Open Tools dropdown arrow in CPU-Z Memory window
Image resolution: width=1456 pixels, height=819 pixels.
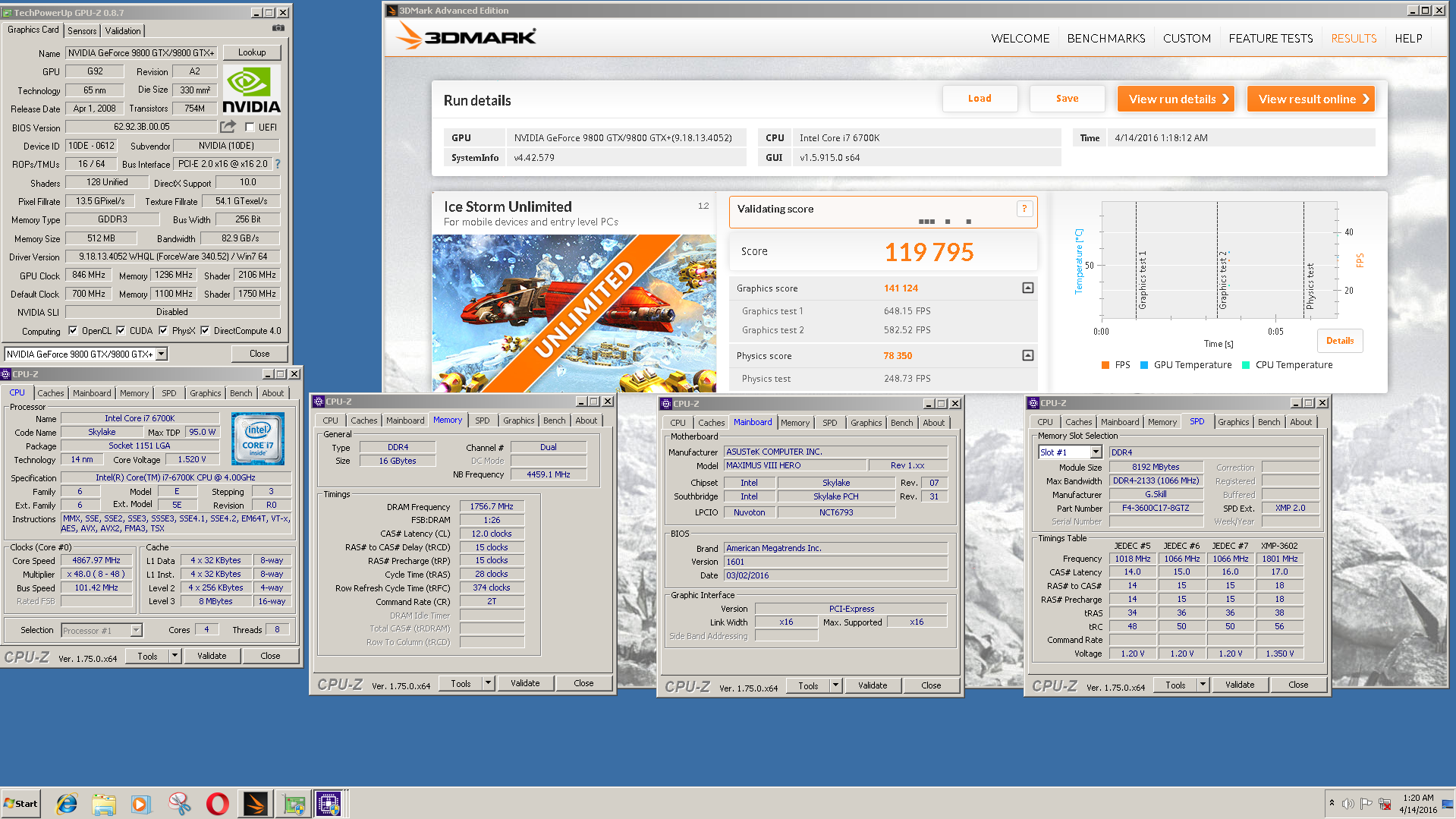point(488,684)
